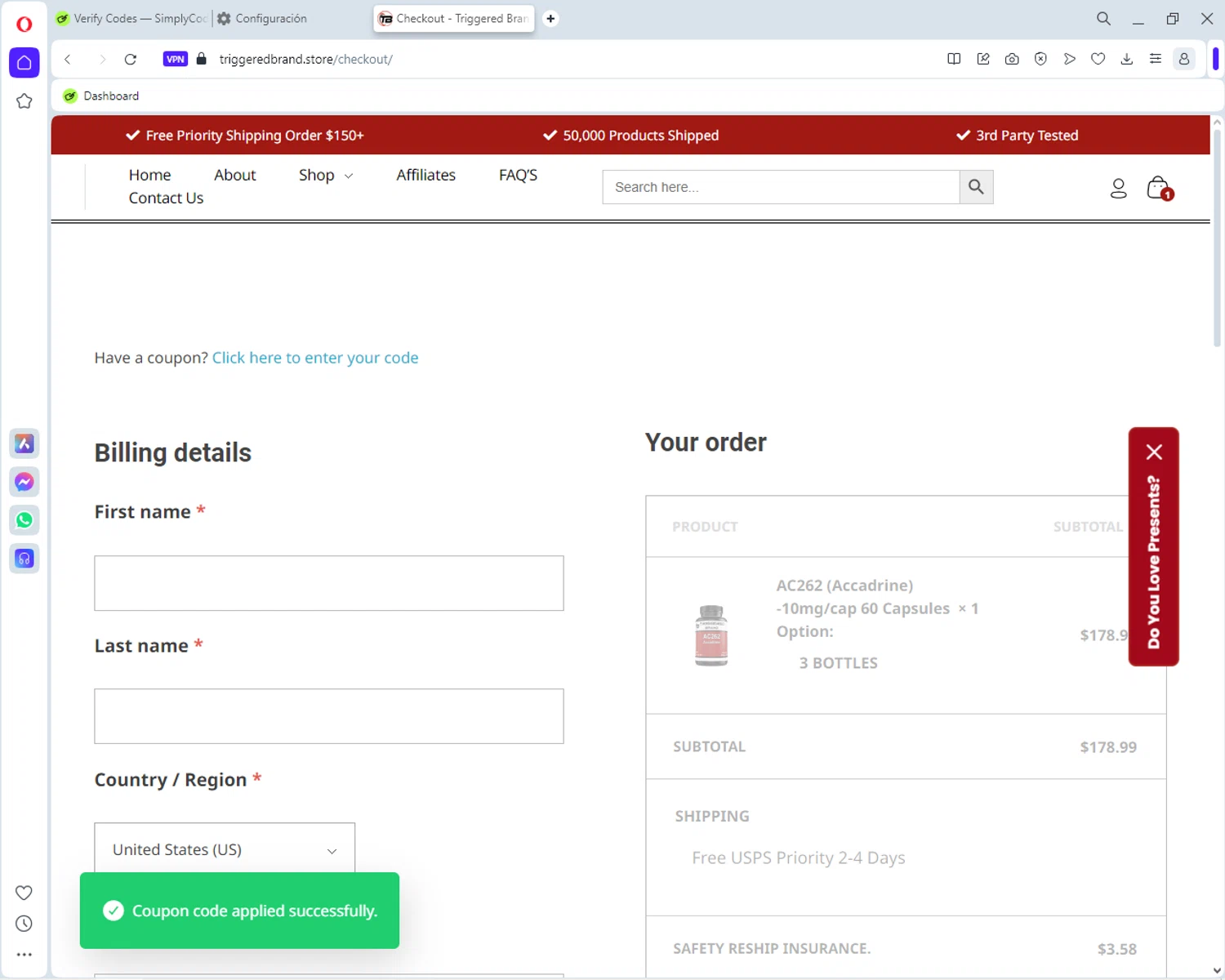Click the address bar URL
The image size is (1225, 980).
point(306,59)
